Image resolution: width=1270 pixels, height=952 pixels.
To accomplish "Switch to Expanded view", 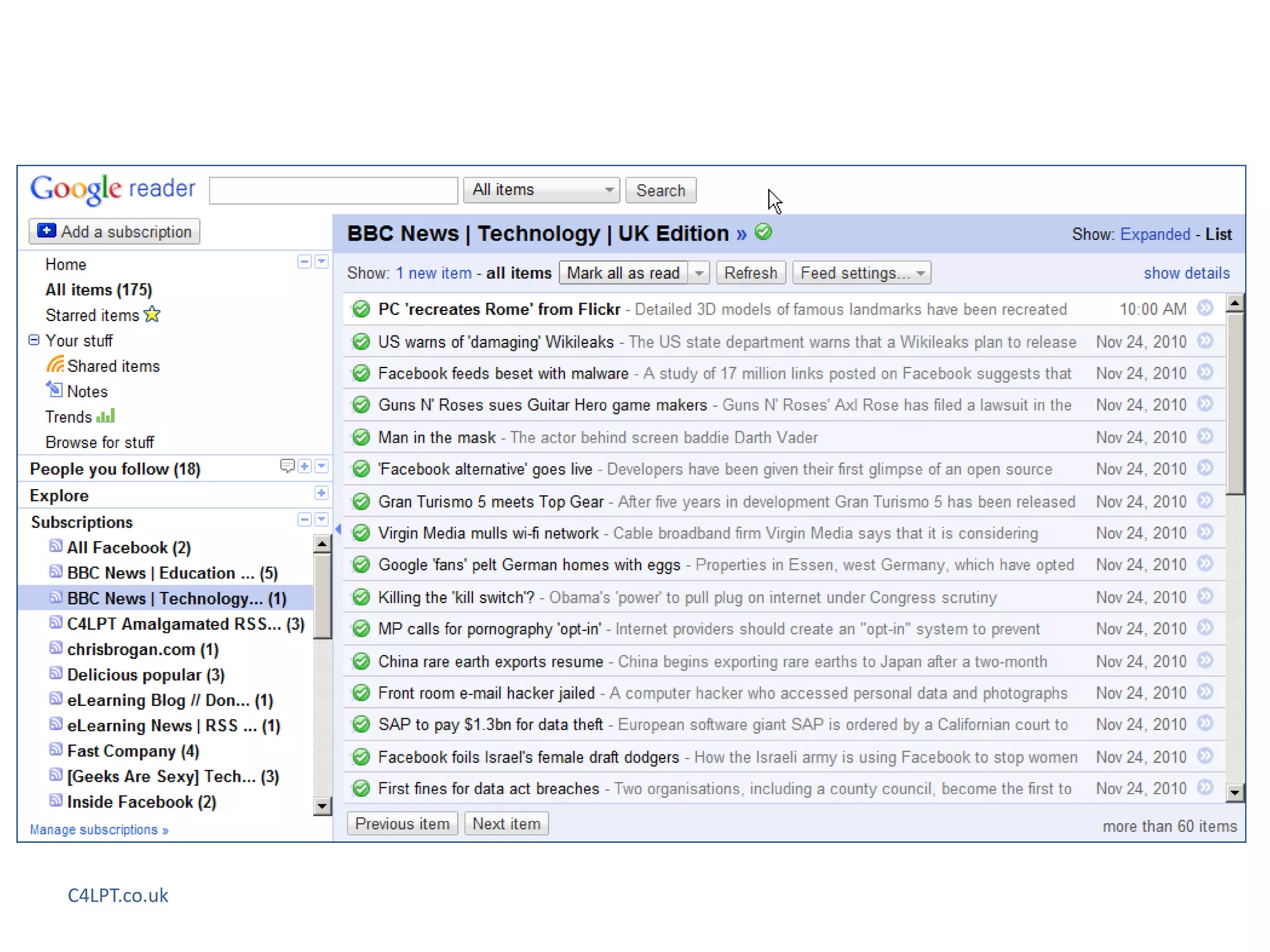I will [x=1155, y=234].
